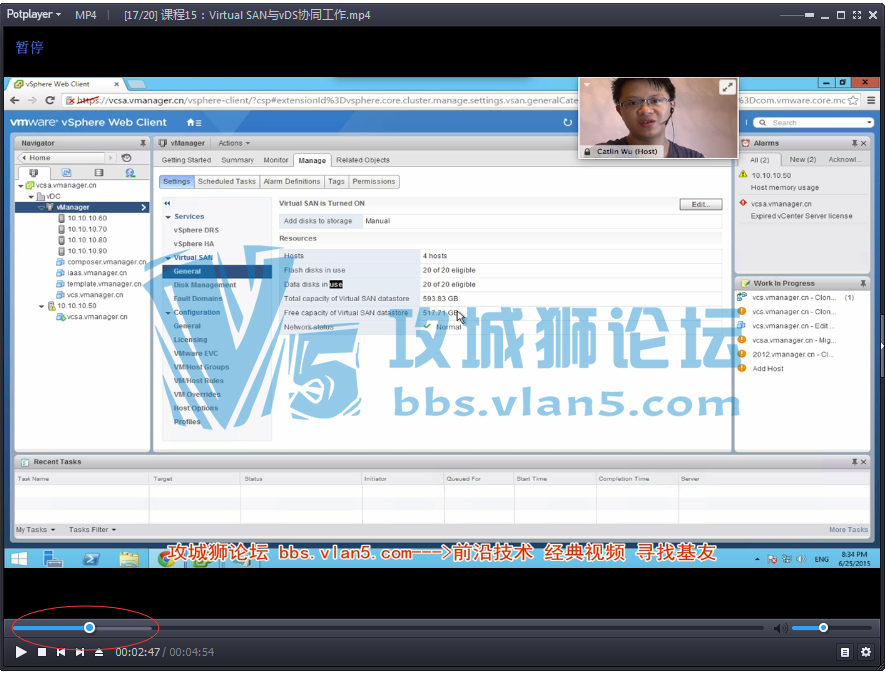
Task: Bookmark the page with the star icon
Action: coord(853,100)
